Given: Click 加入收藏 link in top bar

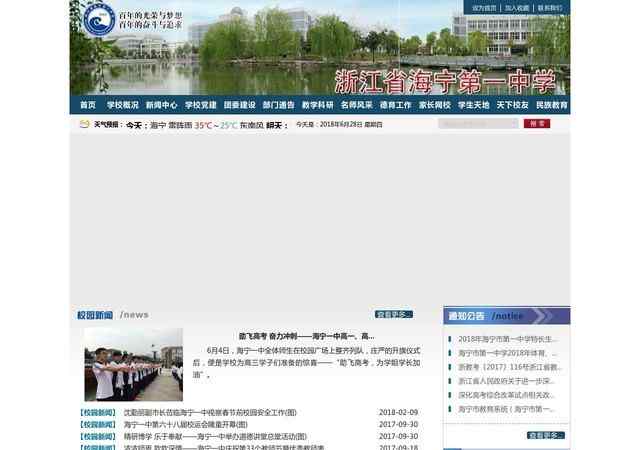Looking at the screenshot, I should [517, 8].
